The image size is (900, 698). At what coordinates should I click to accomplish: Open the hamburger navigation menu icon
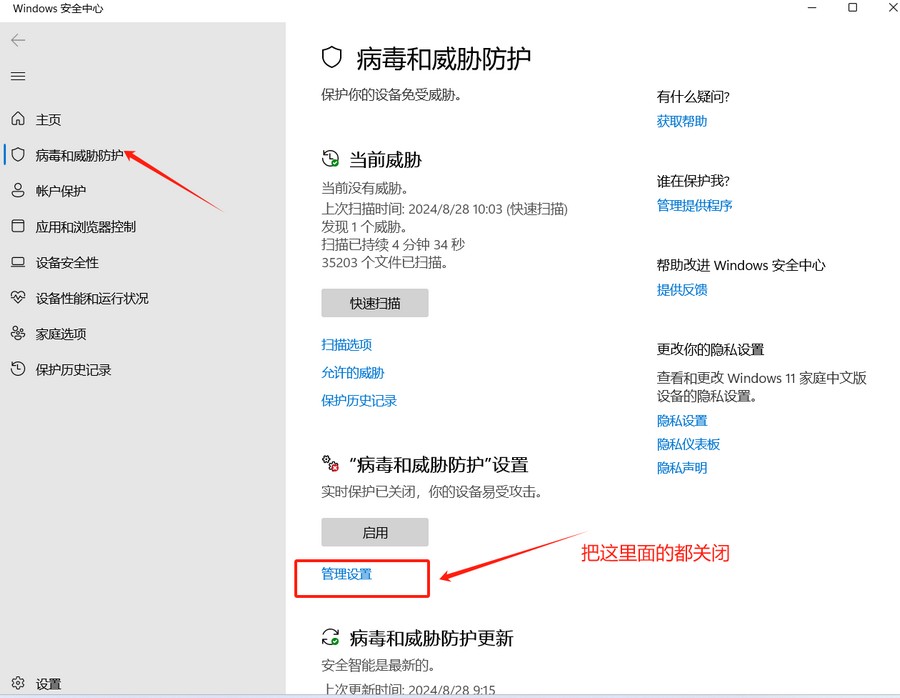(x=18, y=76)
